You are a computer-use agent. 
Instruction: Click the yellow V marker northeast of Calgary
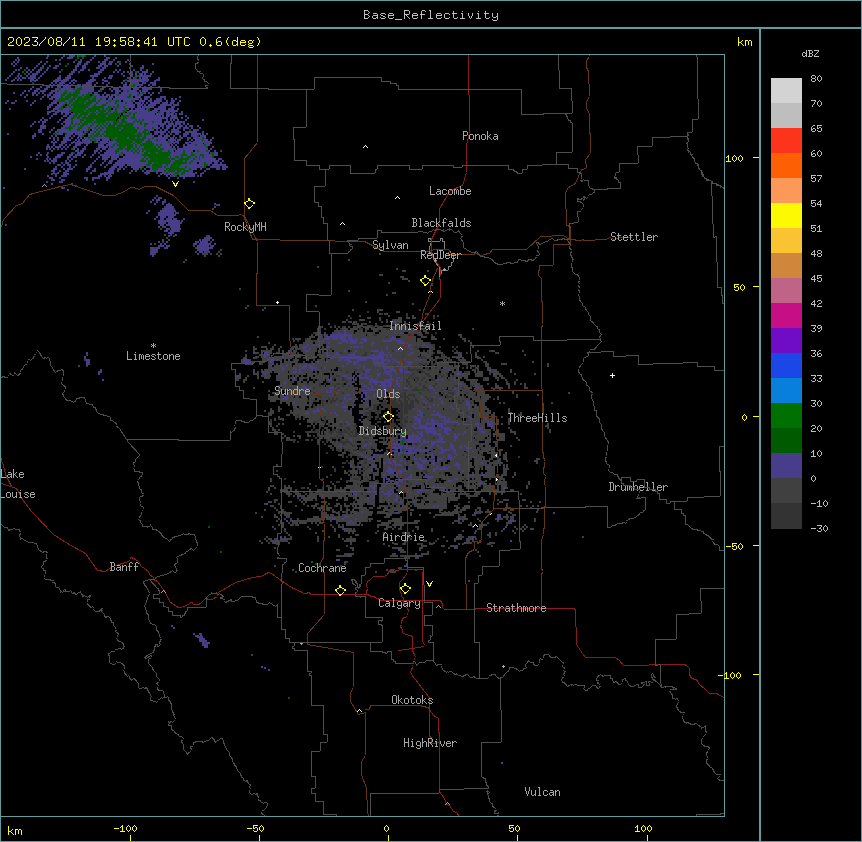tap(429, 584)
